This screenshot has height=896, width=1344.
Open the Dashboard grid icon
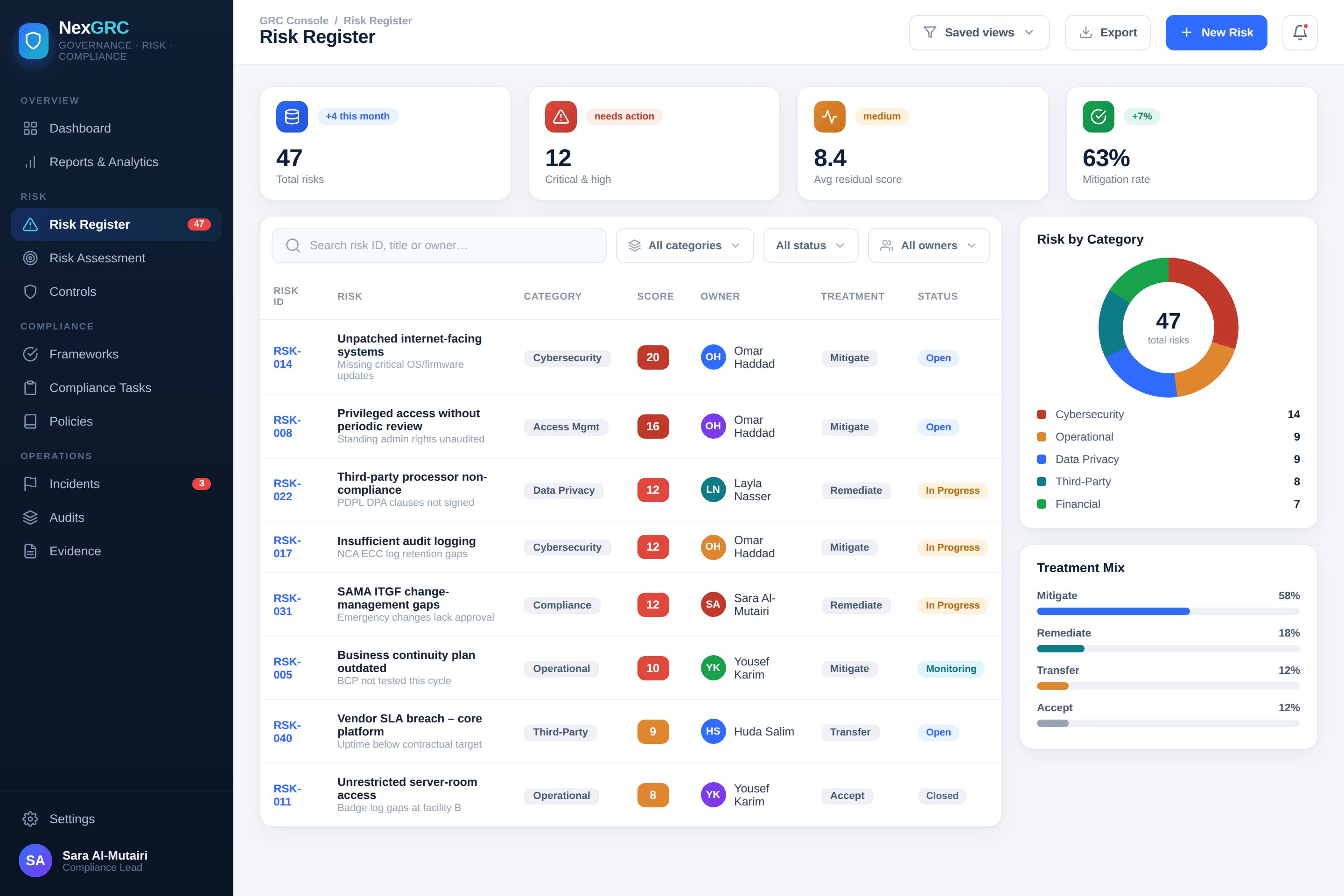click(x=30, y=129)
